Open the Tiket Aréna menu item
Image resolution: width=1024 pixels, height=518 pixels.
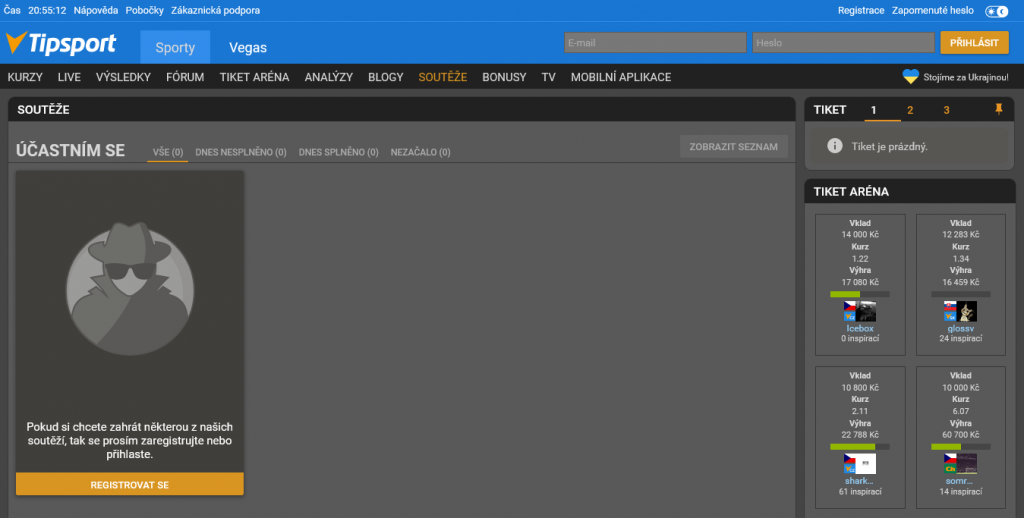tap(254, 77)
